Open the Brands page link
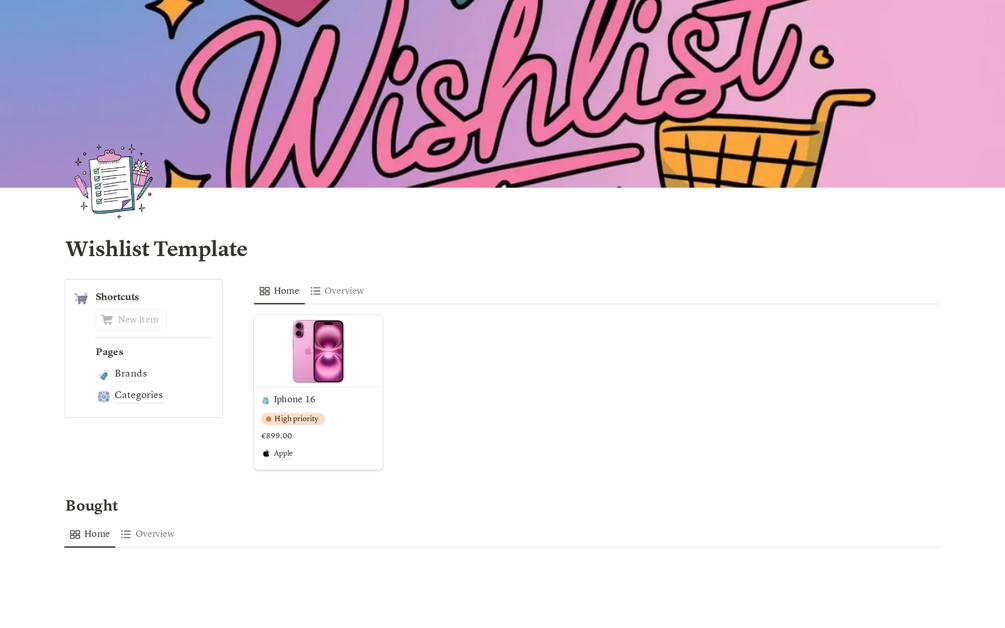This screenshot has width=1005, height=628. coord(131,374)
